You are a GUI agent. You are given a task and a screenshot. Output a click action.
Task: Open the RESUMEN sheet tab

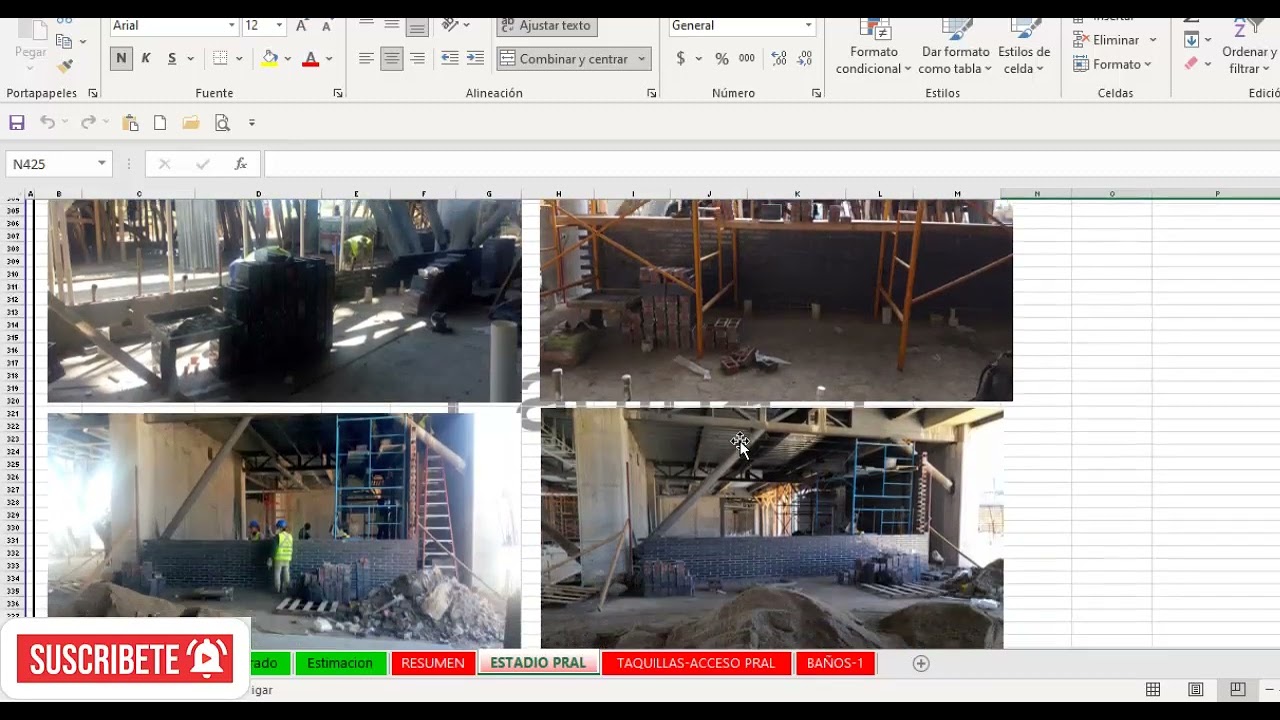coord(433,663)
